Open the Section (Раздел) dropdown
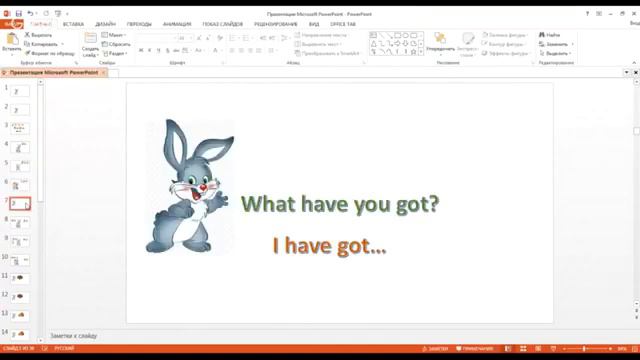640x360 pixels. coord(115,53)
